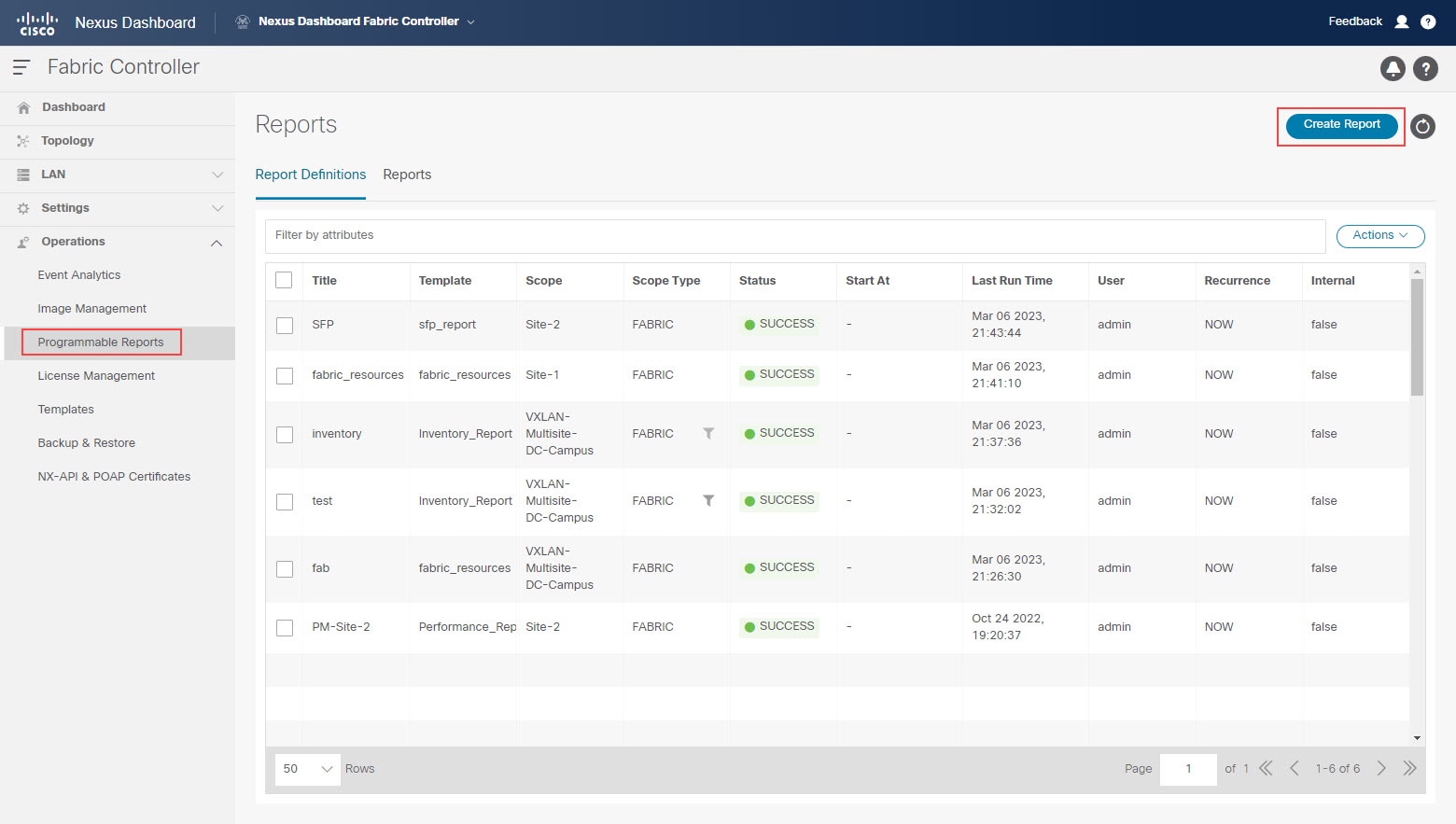Click the scrollbar down arrow
The height and width of the screenshot is (824, 1456).
(1417, 738)
